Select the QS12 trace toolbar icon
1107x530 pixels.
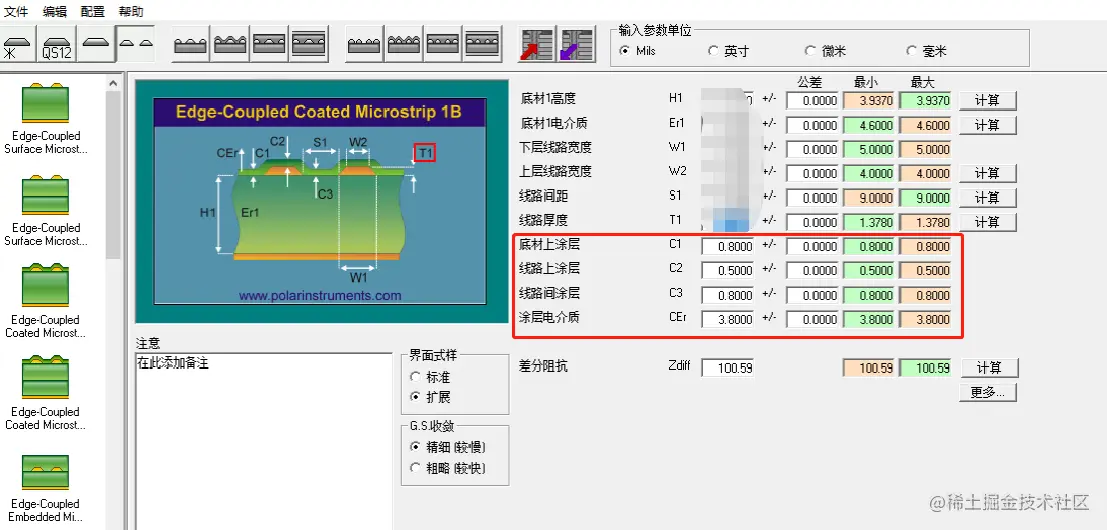pyautogui.click(x=56, y=45)
